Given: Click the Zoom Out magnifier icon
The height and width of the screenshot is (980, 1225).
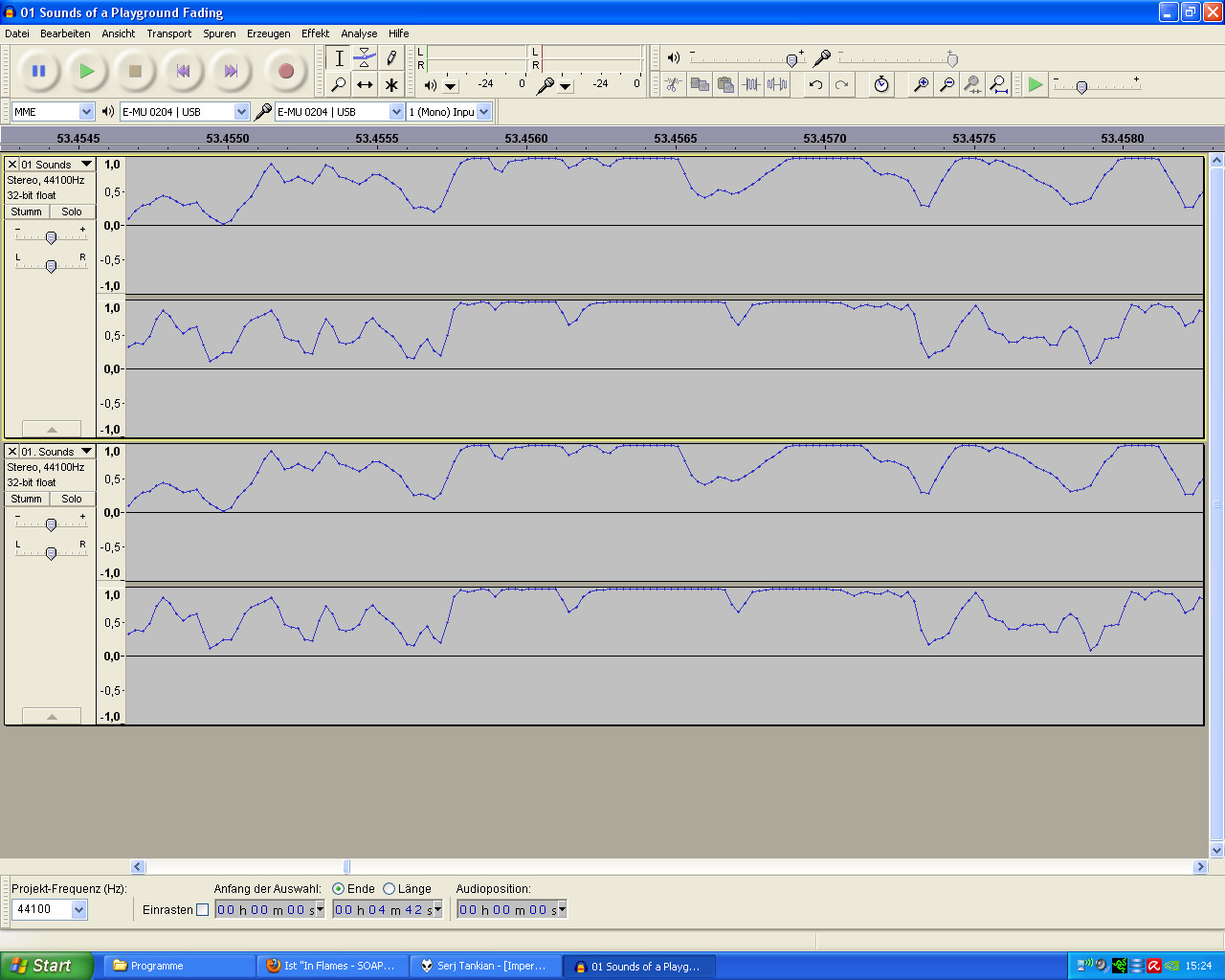Looking at the screenshot, I should [947, 84].
